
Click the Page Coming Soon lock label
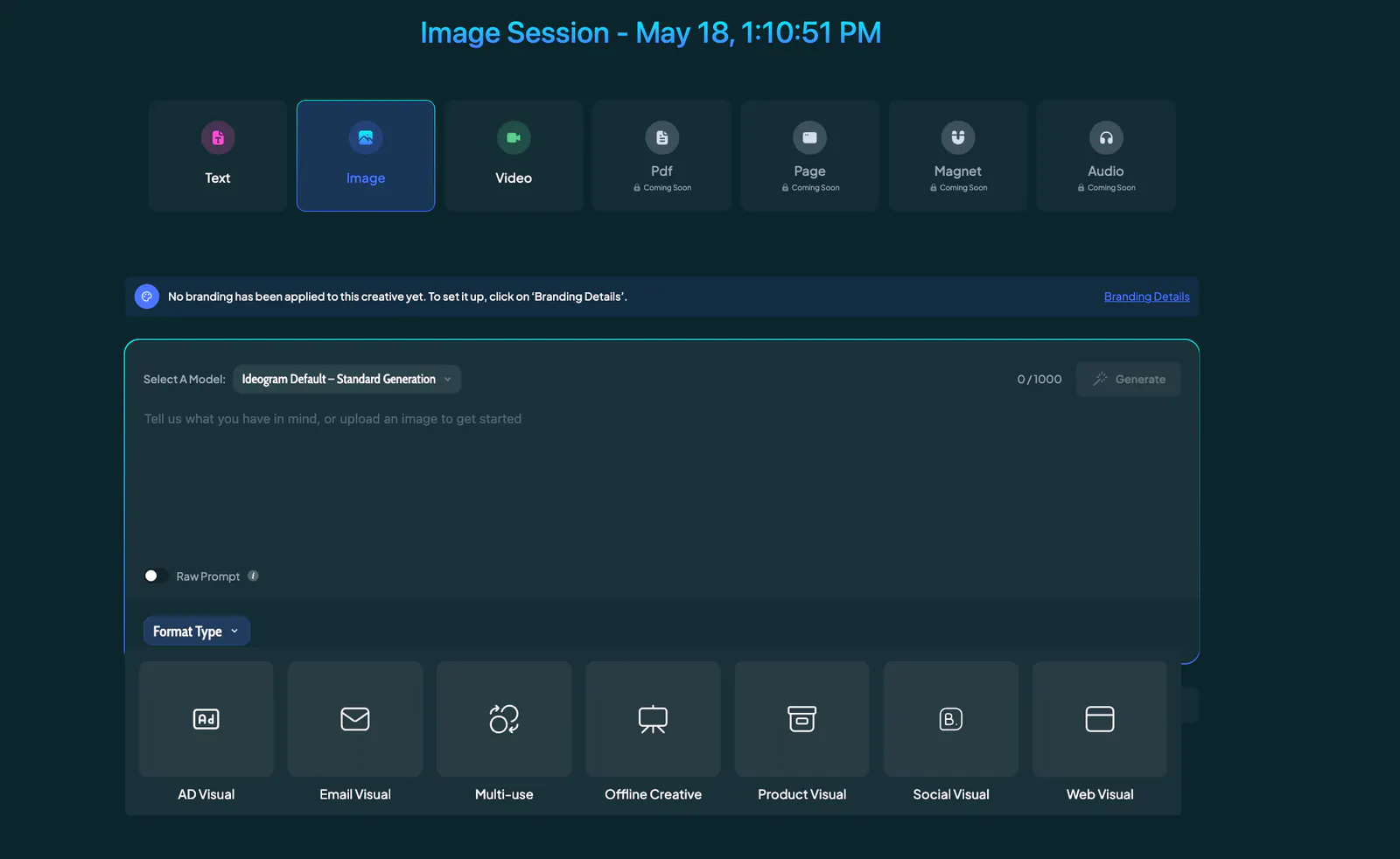810,187
